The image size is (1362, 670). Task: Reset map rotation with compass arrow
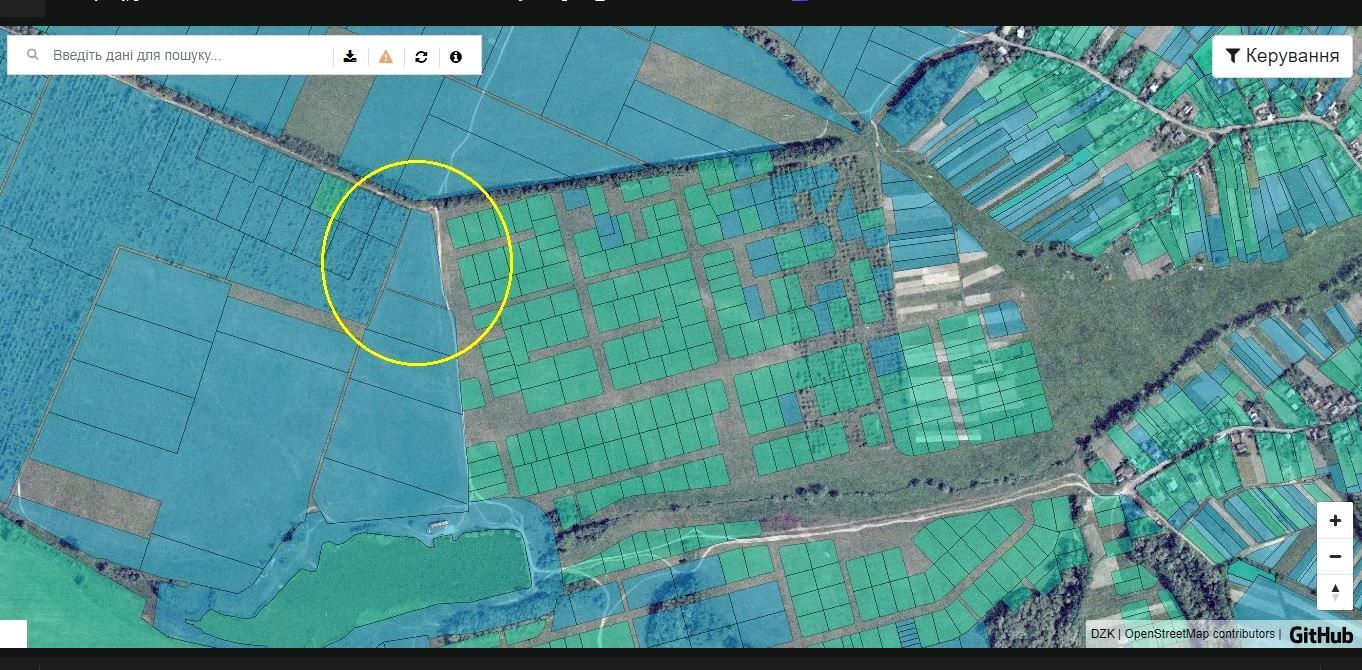[1335, 591]
